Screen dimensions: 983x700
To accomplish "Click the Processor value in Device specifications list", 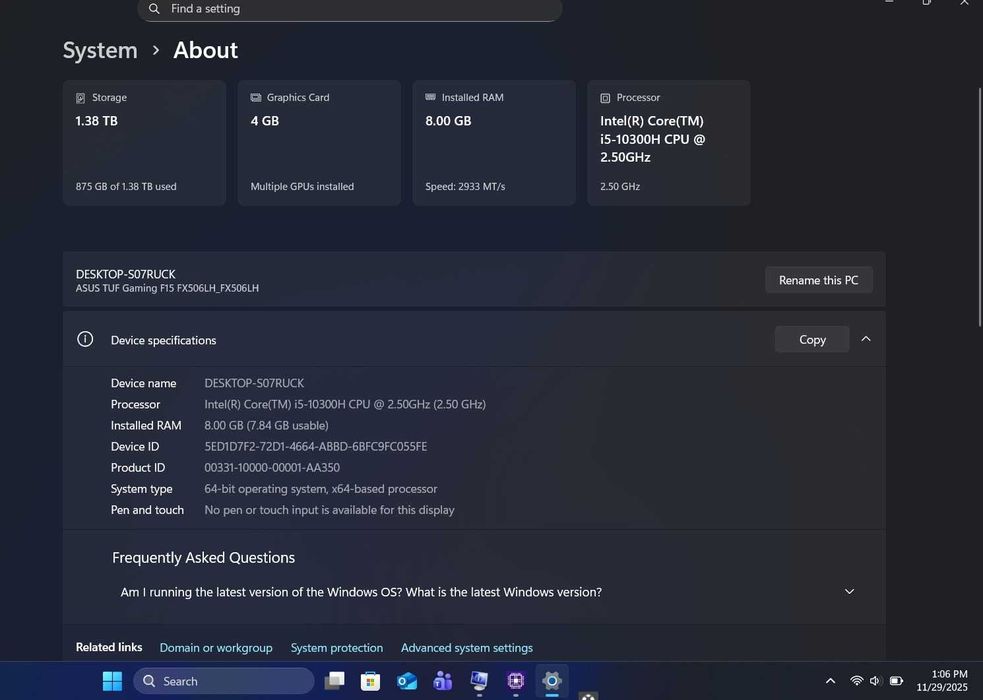I will tap(345, 405).
